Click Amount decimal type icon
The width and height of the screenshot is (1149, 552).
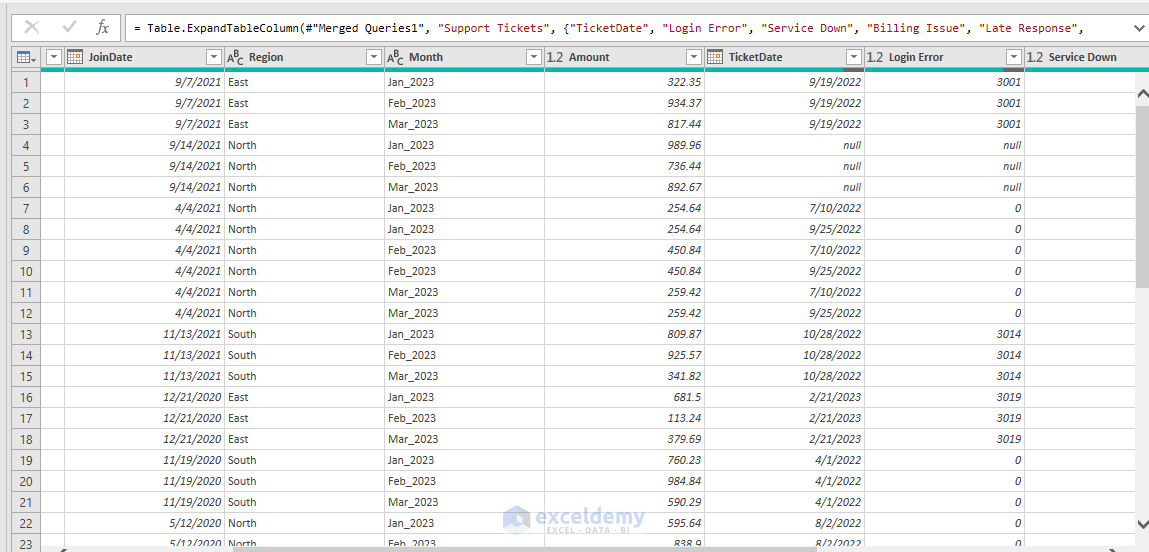555,57
